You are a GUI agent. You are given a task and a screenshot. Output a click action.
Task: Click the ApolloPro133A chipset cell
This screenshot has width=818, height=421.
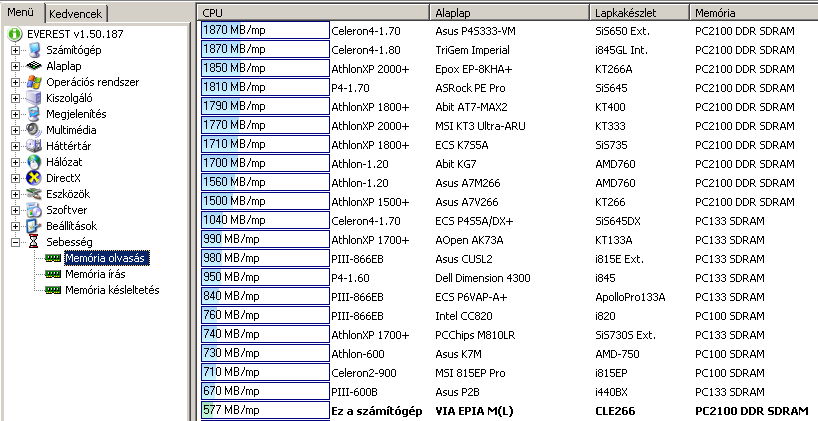pyautogui.click(x=630, y=297)
